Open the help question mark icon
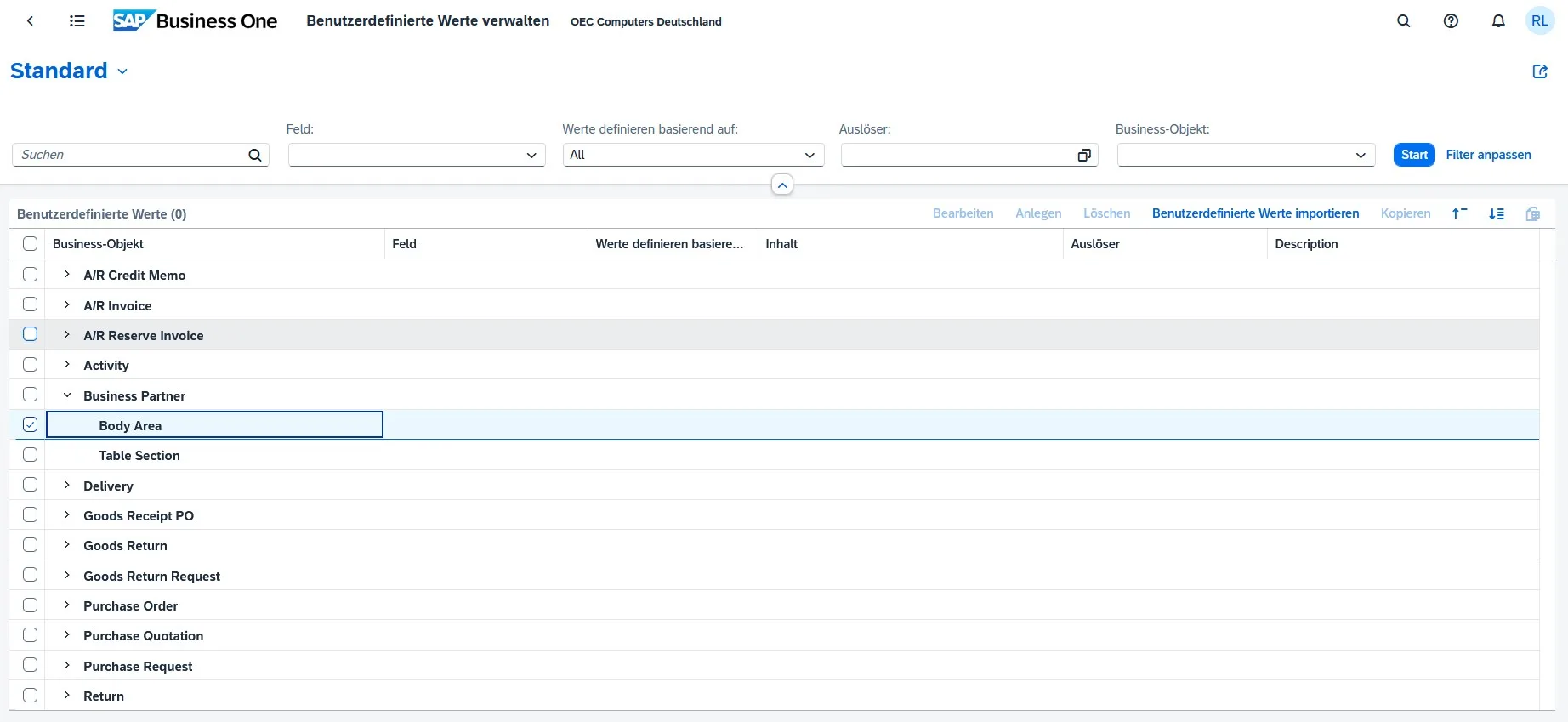This screenshot has height=722, width=1568. click(1452, 21)
